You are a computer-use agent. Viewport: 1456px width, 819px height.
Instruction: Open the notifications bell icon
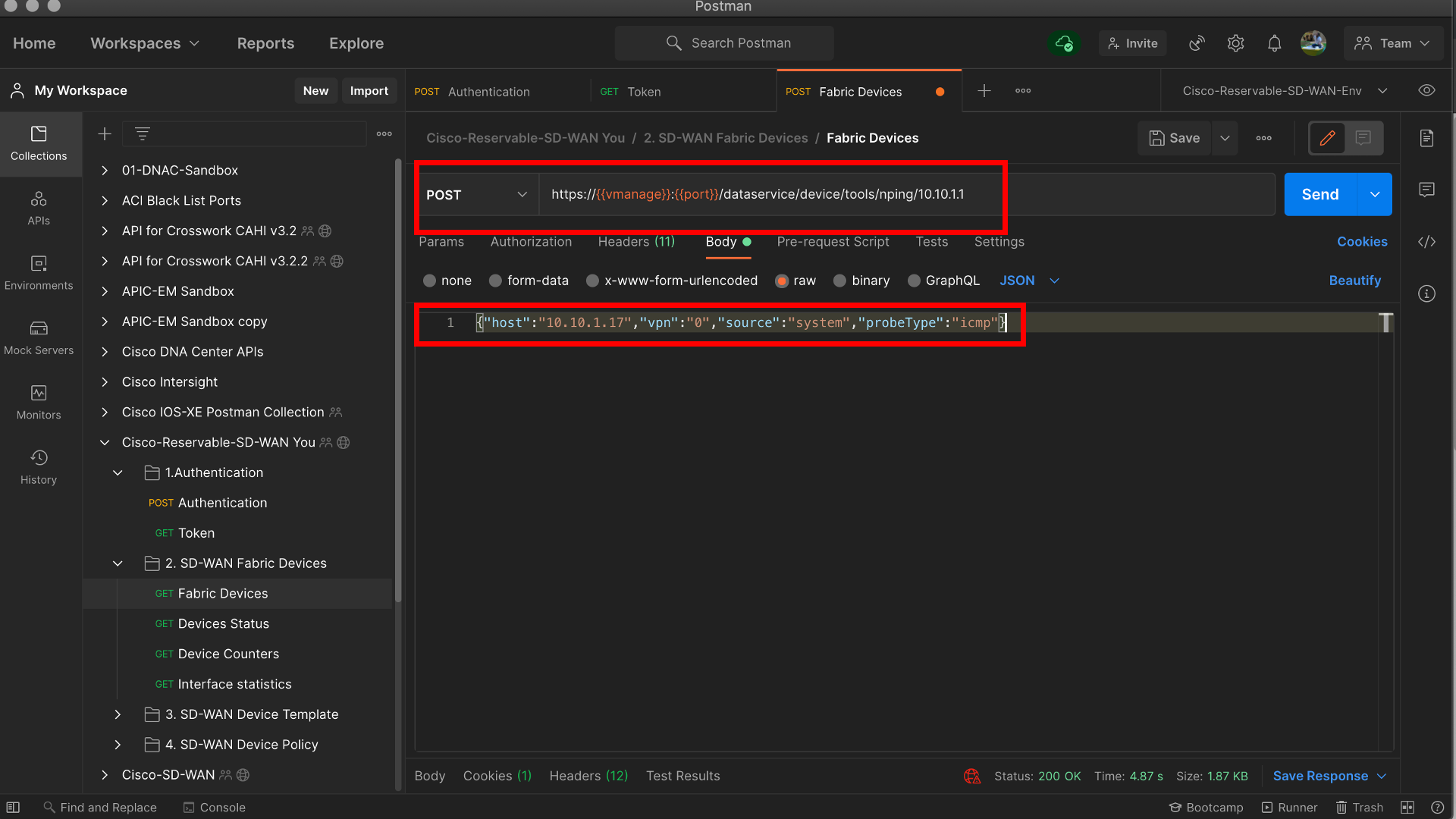tap(1274, 43)
